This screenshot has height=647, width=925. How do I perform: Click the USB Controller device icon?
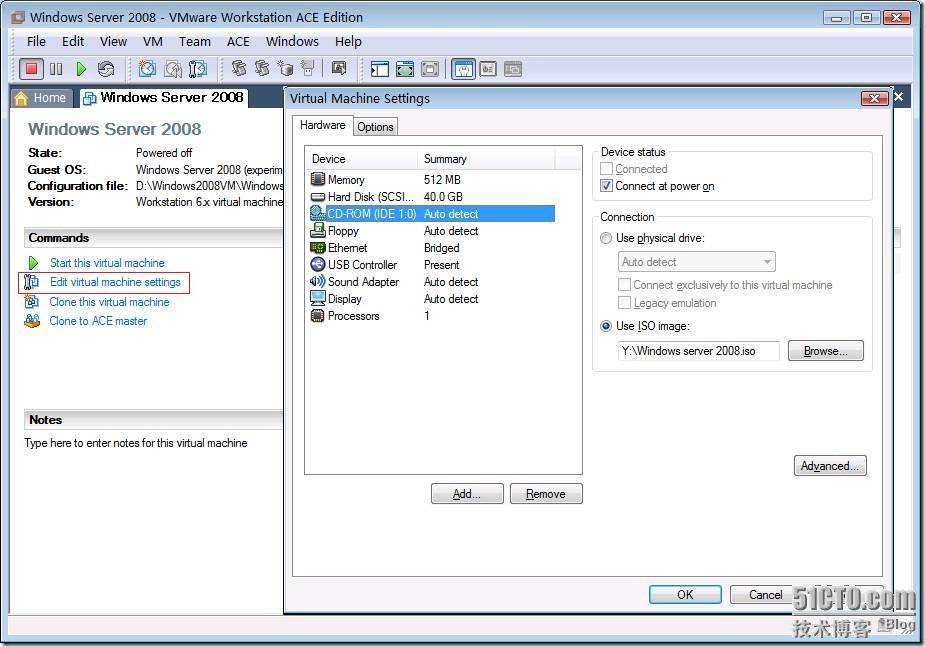[317, 264]
